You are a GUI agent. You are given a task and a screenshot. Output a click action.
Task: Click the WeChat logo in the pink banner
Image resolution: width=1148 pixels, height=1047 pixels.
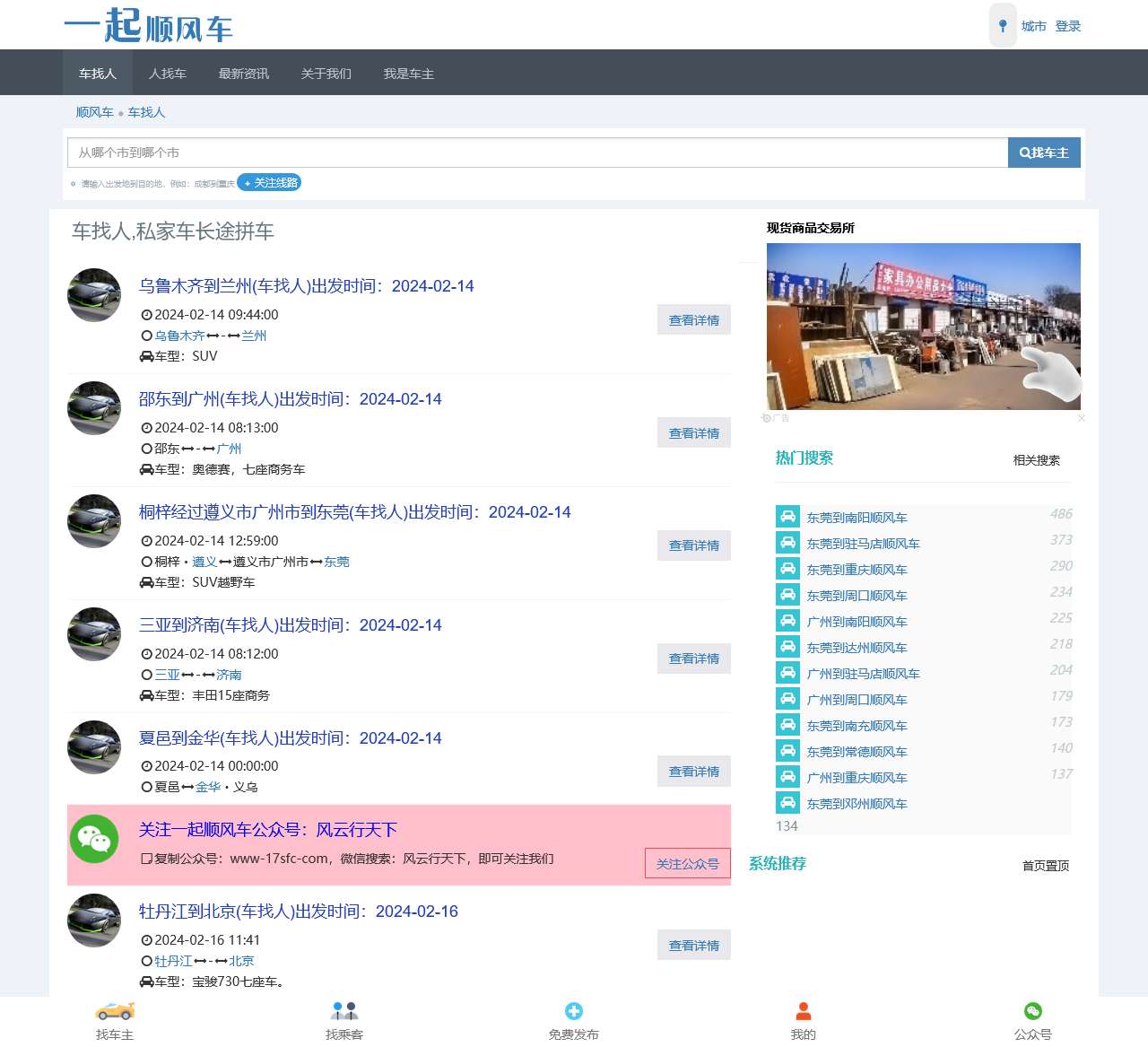[95, 842]
